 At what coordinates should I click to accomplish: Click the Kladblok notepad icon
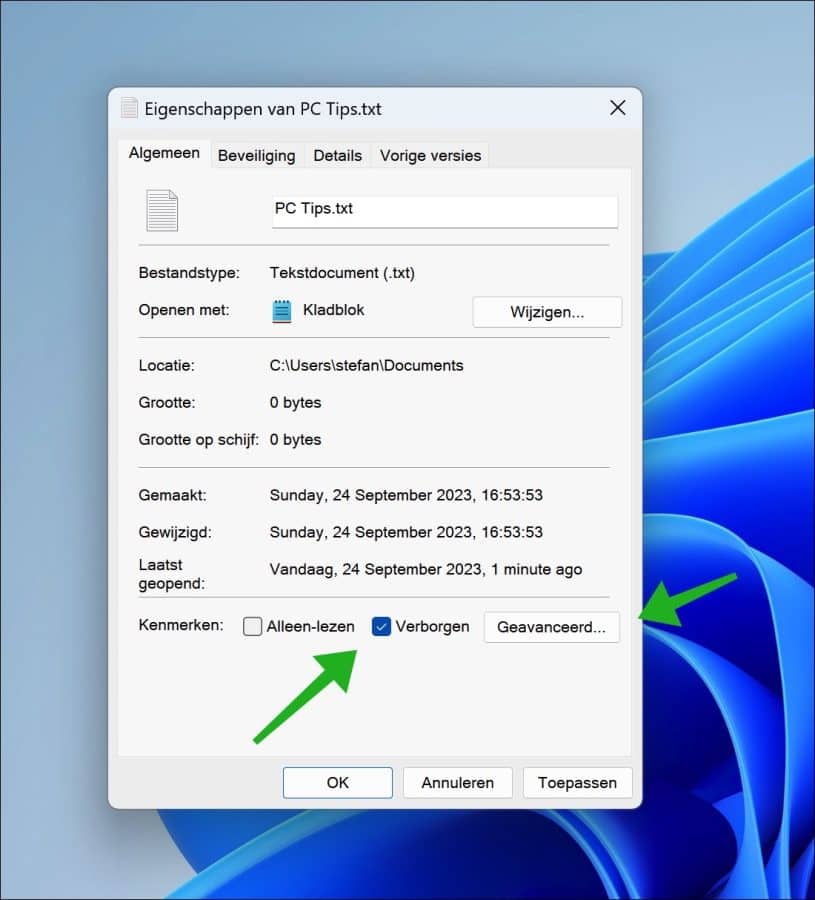[x=281, y=311]
